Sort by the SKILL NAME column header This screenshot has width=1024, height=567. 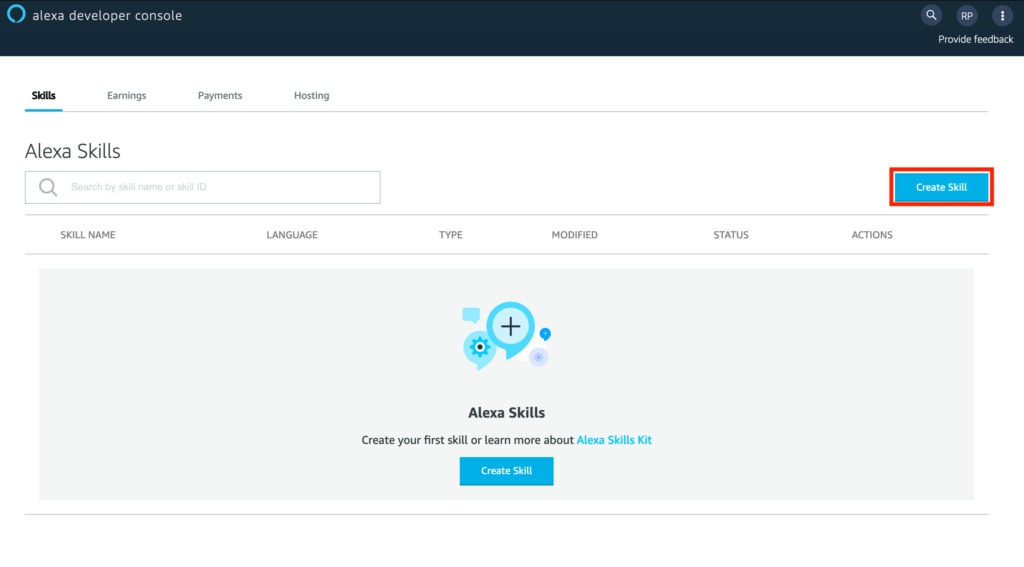[x=88, y=235]
